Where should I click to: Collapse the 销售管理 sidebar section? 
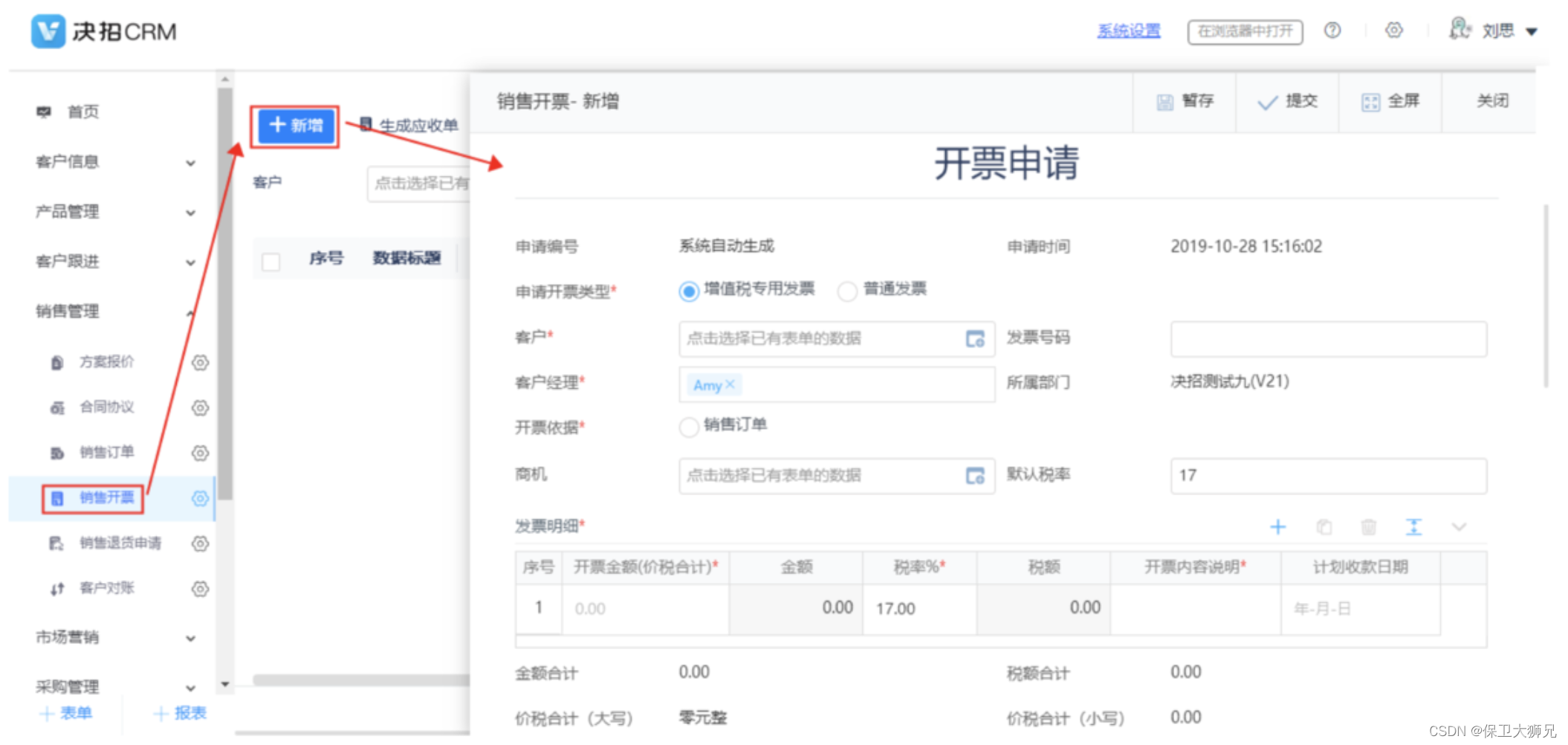pos(191,312)
